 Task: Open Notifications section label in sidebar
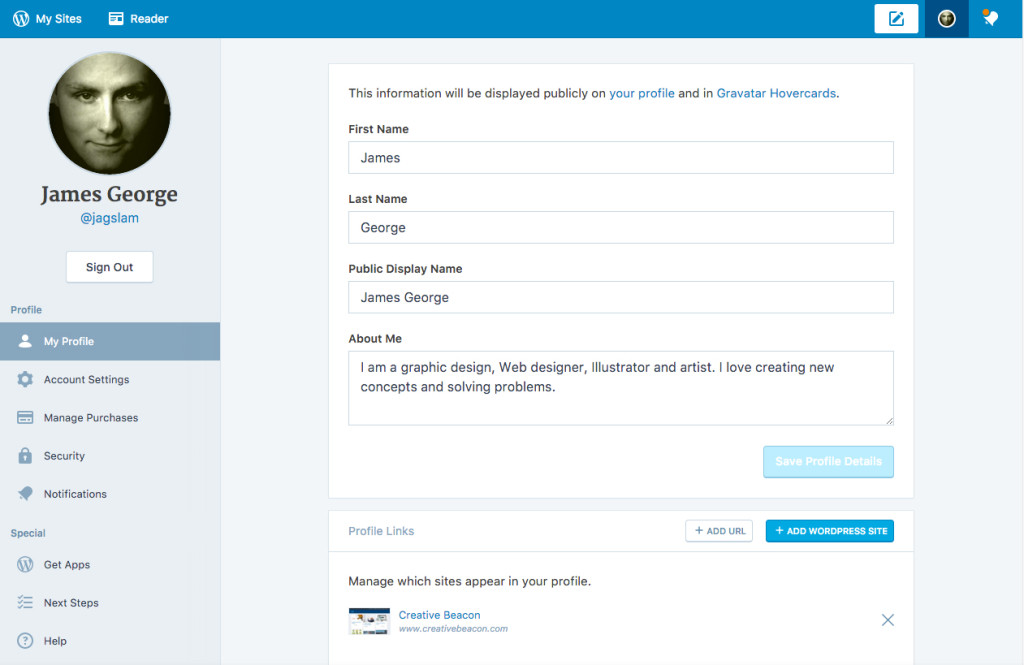(x=75, y=494)
